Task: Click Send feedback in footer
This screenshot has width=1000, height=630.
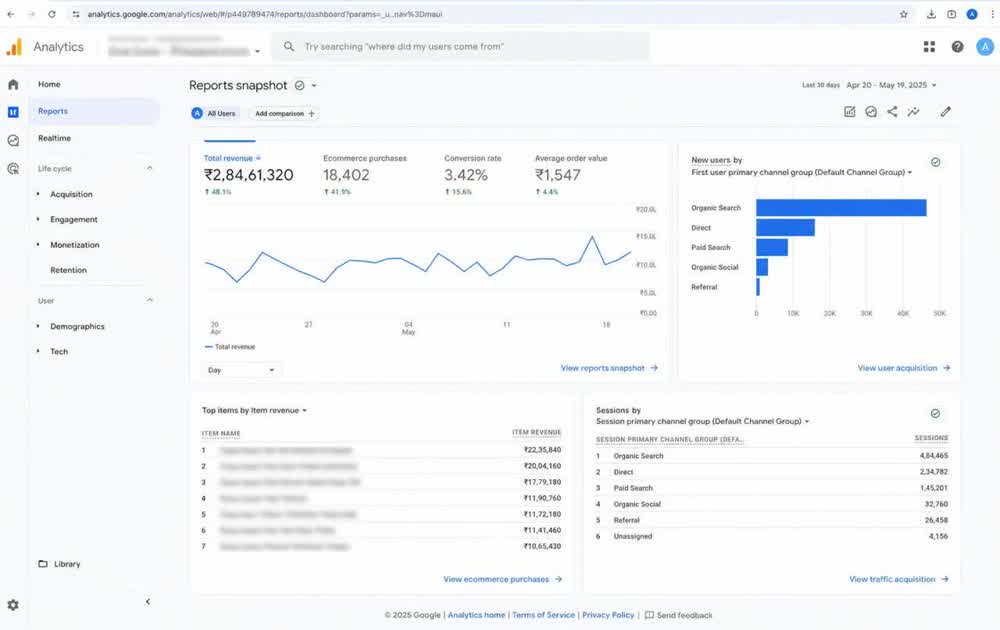Action: (x=679, y=615)
